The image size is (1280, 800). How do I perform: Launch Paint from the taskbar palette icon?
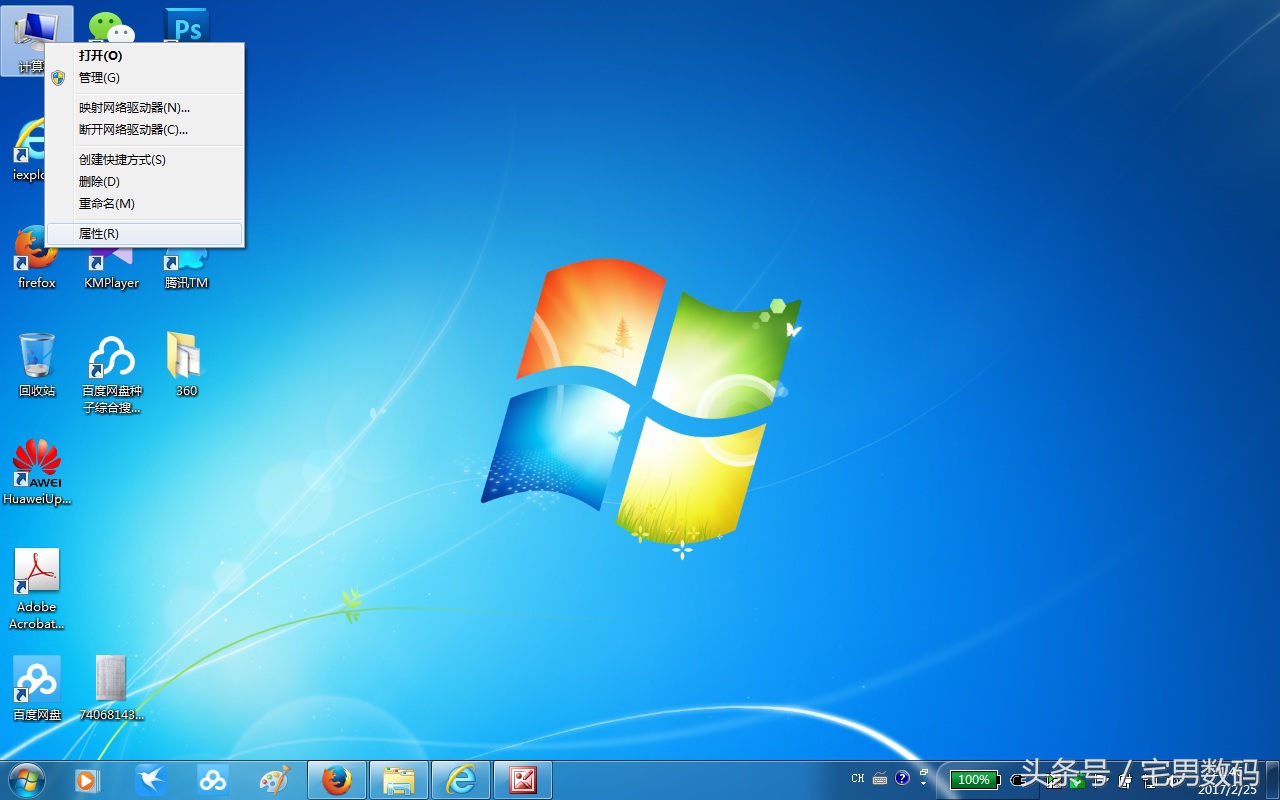[274, 780]
